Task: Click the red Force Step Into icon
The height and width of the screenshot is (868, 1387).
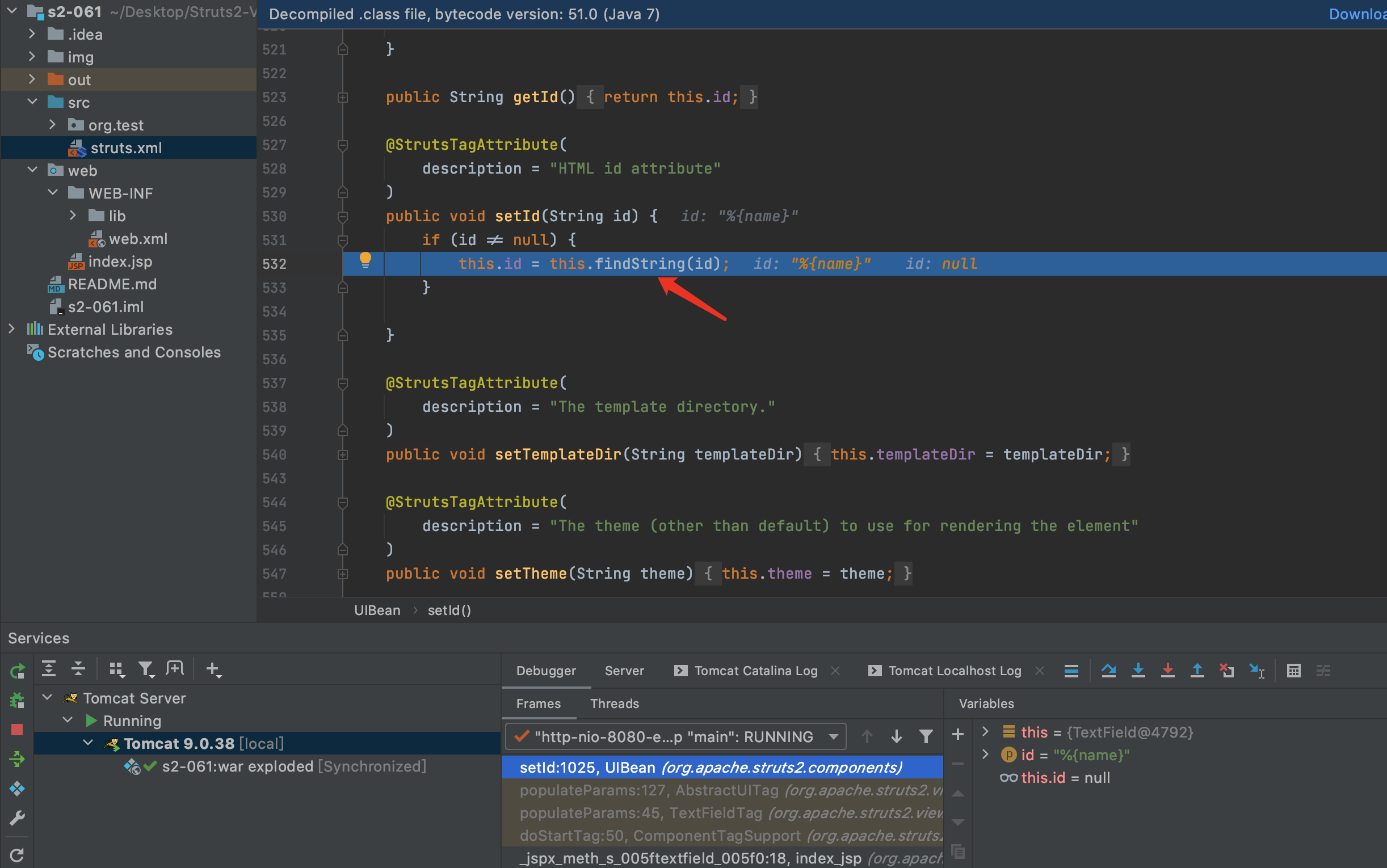Action: (x=1168, y=671)
